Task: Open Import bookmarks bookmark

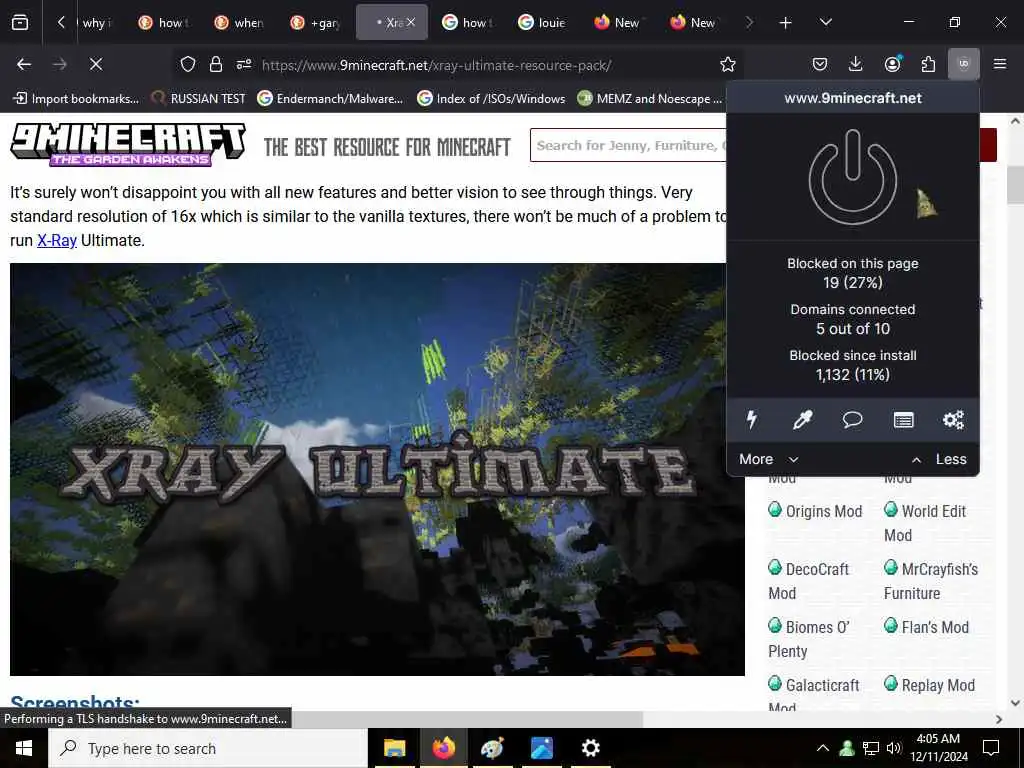Action: 76,99
